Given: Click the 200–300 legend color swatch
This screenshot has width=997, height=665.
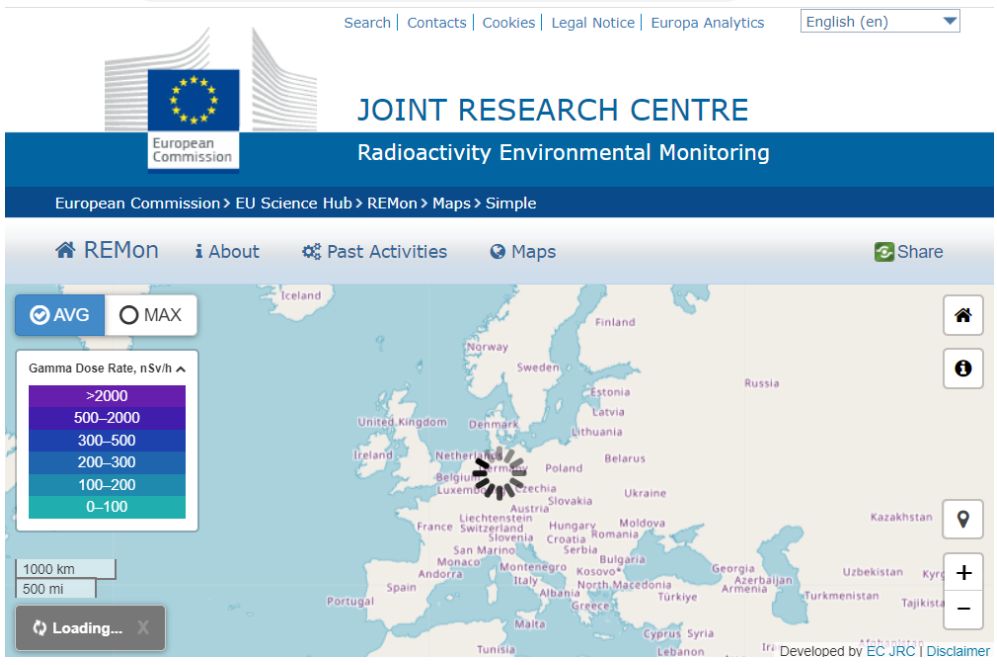Looking at the screenshot, I should click(107, 462).
